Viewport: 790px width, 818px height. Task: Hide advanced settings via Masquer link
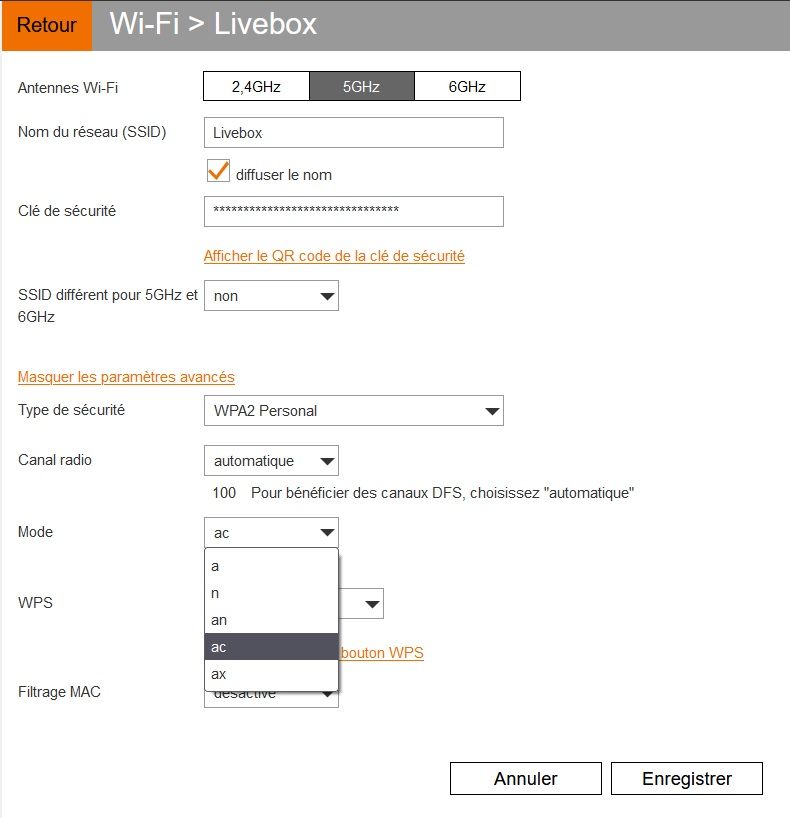click(126, 377)
